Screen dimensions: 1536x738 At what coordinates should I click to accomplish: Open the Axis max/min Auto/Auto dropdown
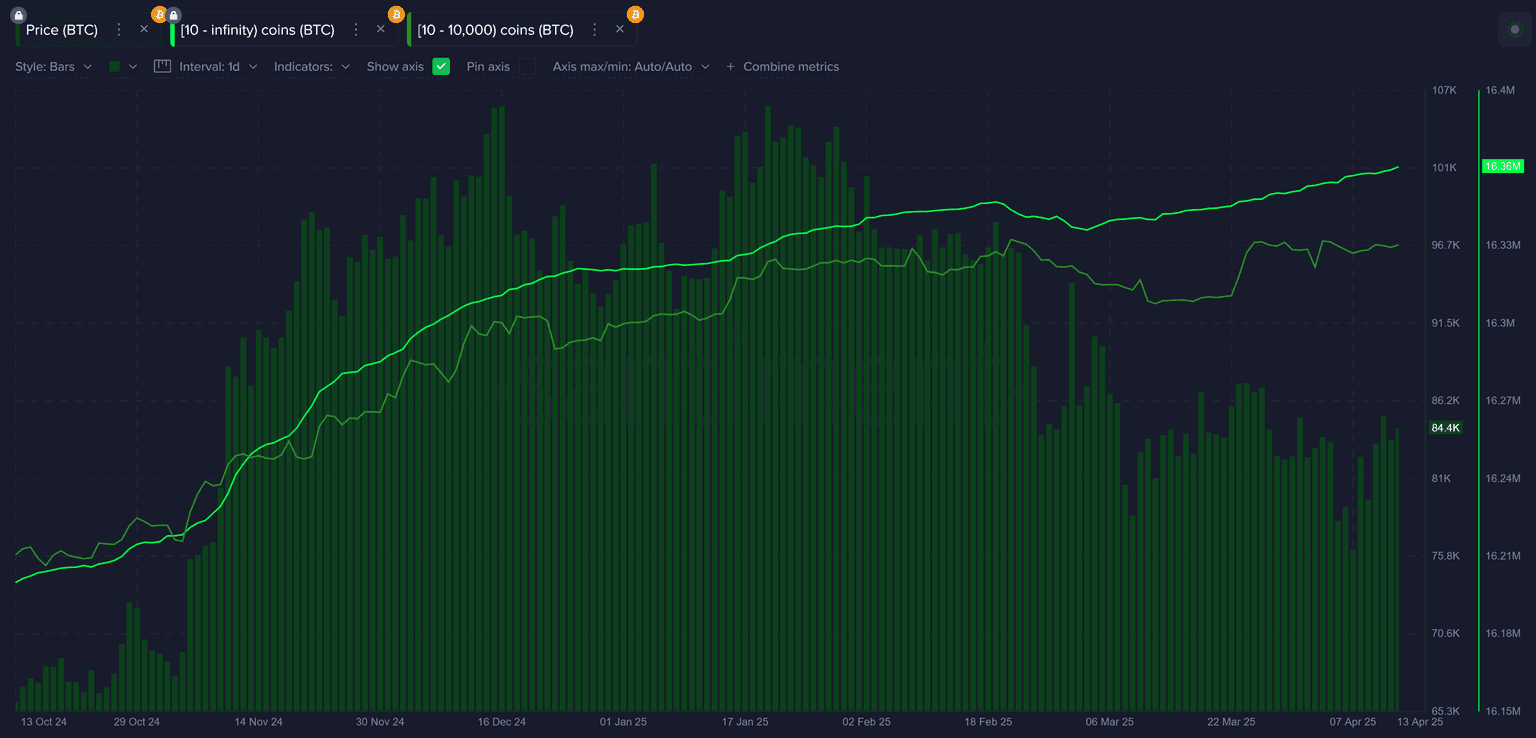(631, 67)
